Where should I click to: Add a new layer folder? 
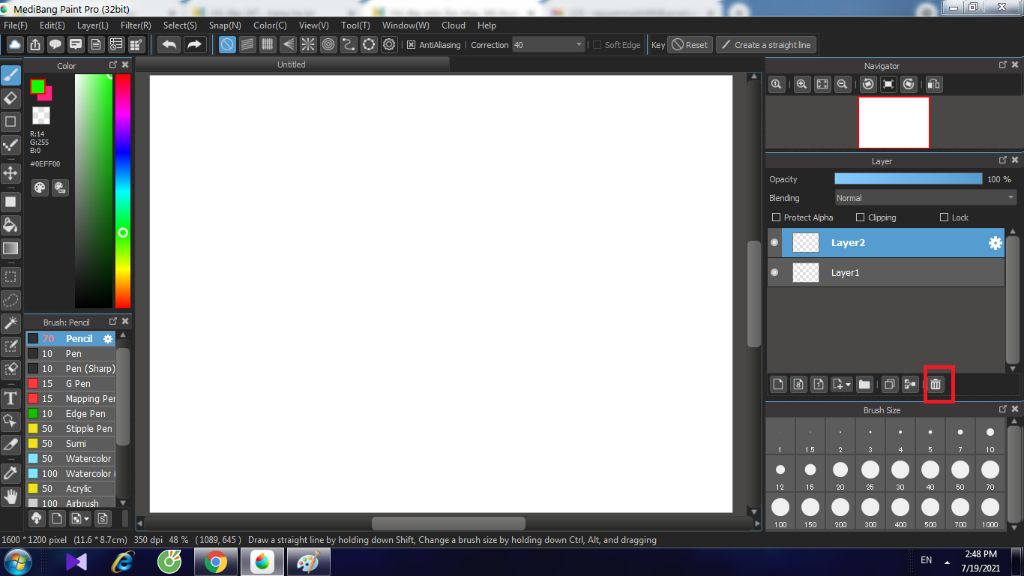pyautogui.click(x=865, y=385)
